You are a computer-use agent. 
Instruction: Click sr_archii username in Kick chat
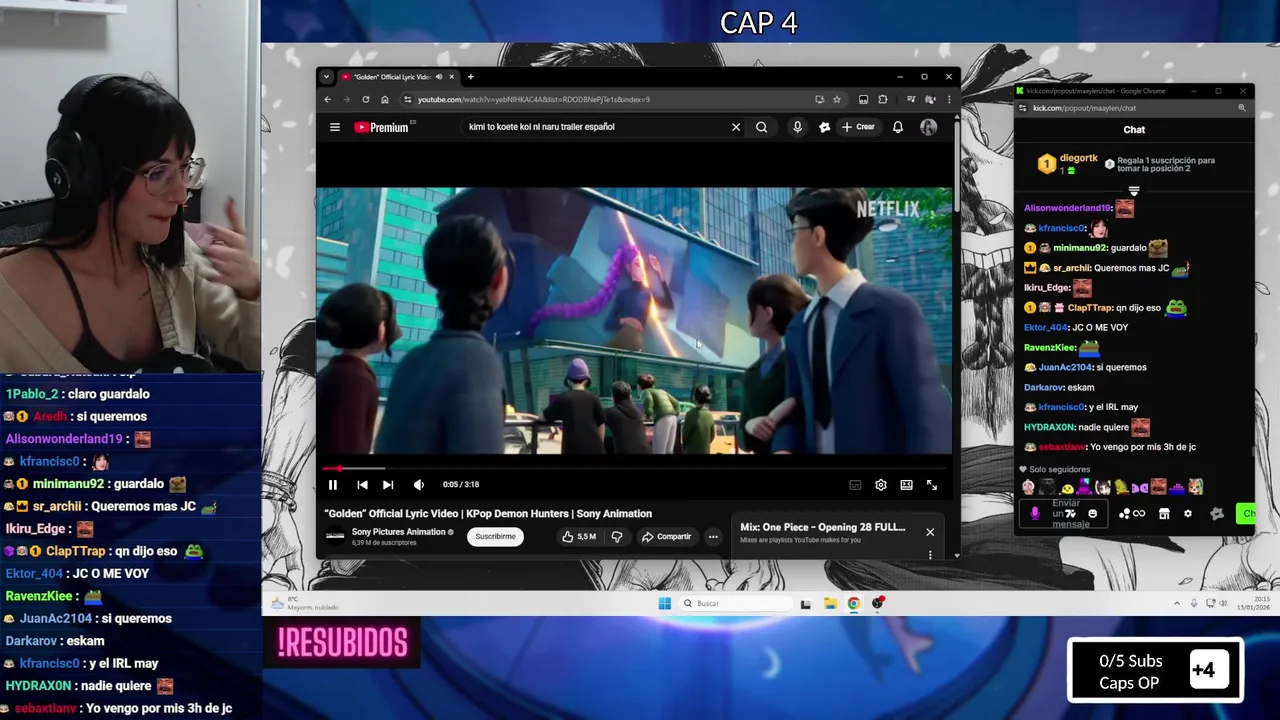point(1071,268)
